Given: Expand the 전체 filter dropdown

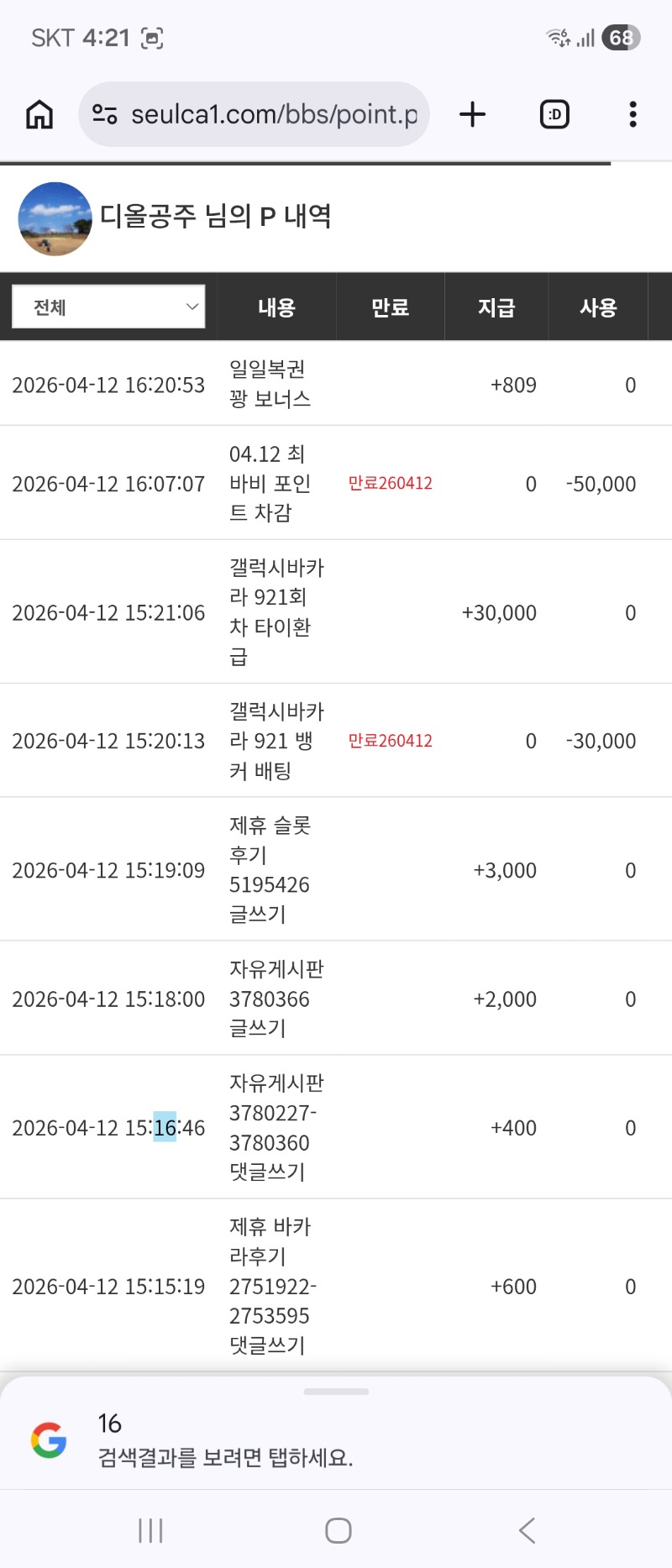Looking at the screenshot, I should 108,307.
